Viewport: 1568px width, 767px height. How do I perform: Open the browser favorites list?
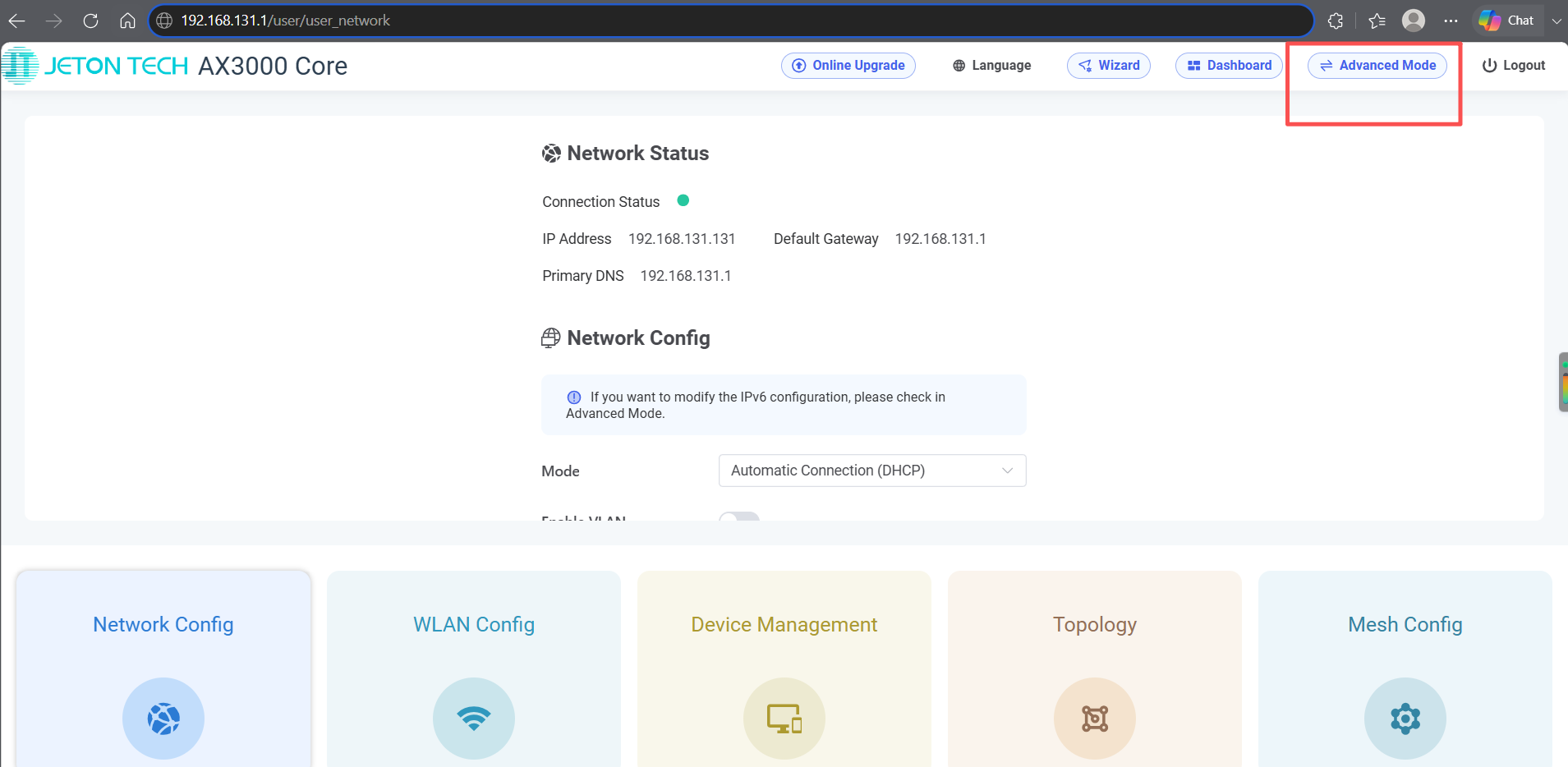pos(1377,21)
